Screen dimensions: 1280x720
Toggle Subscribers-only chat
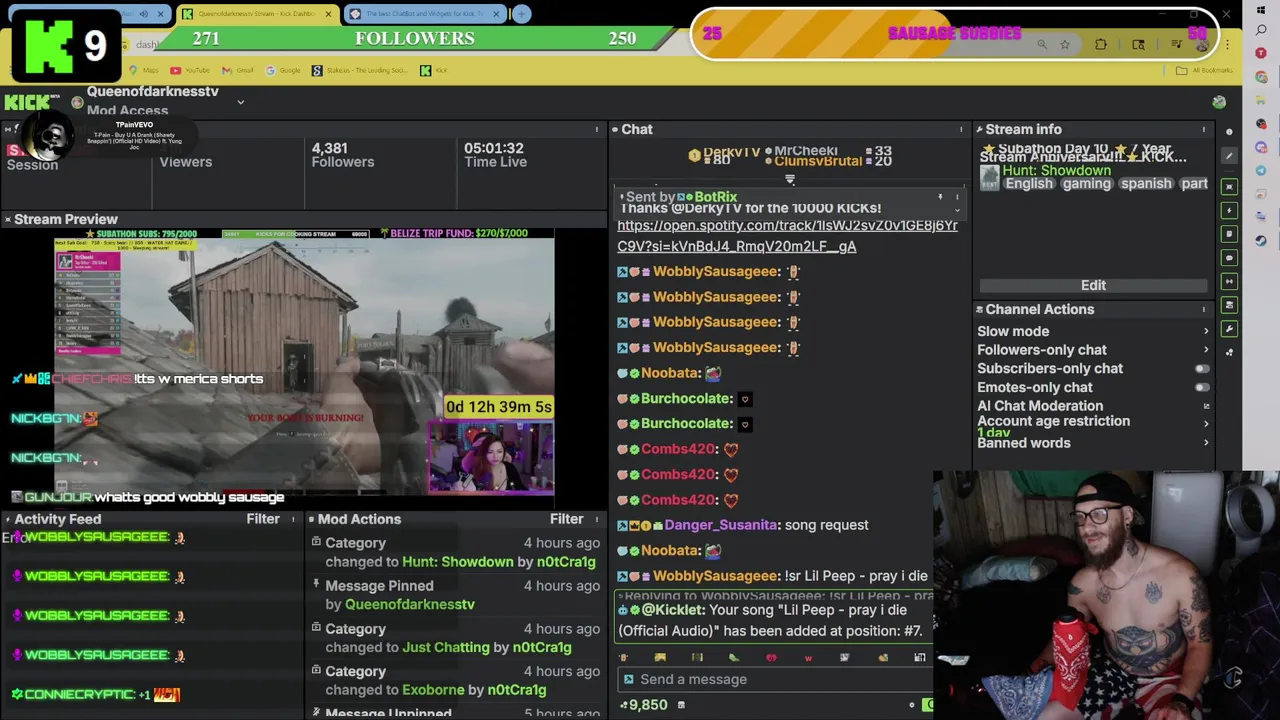pyautogui.click(x=1201, y=369)
